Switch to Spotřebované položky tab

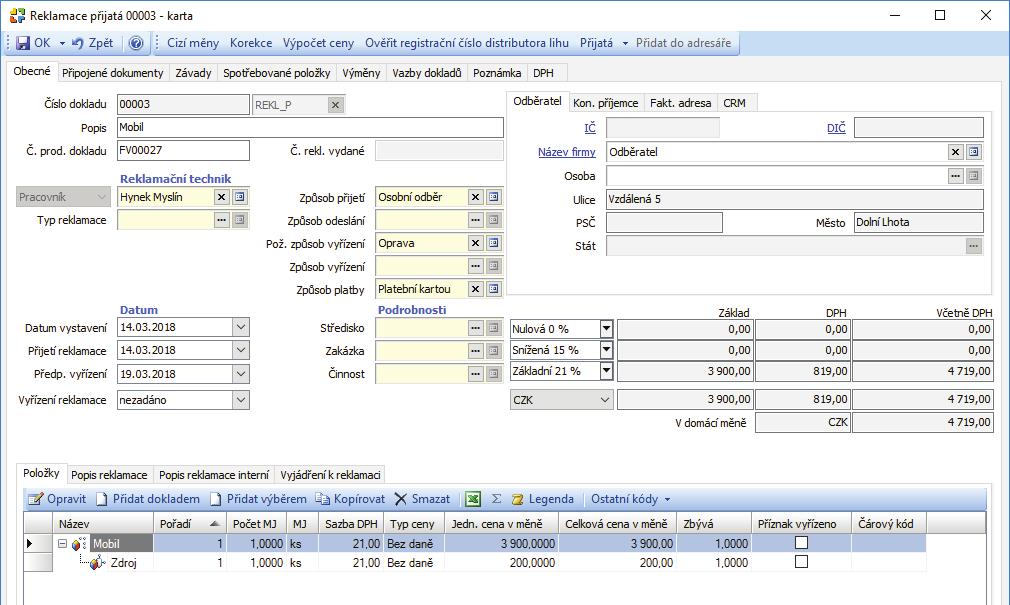tap(276, 73)
